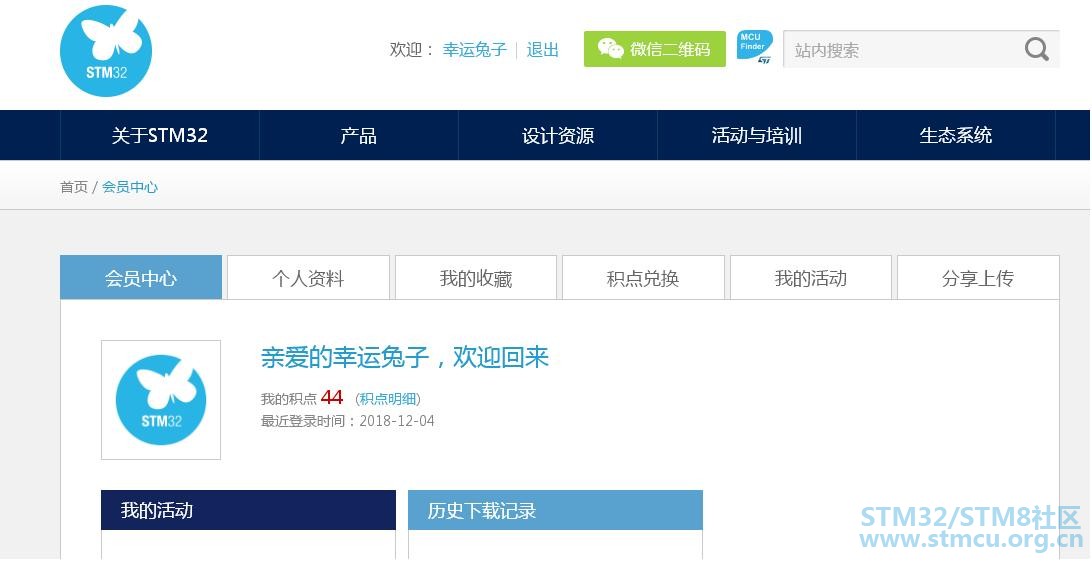1092x562 pixels.
Task: Open the 幸运兔子 username link
Action: click(475, 50)
